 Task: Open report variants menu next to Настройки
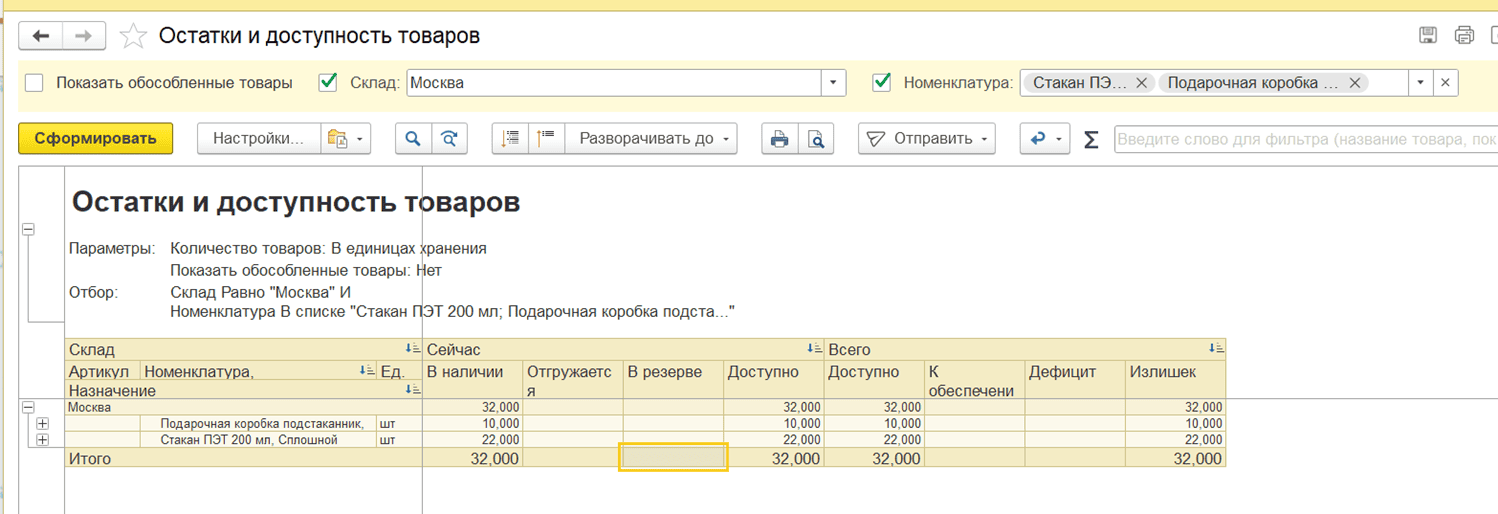345,139
